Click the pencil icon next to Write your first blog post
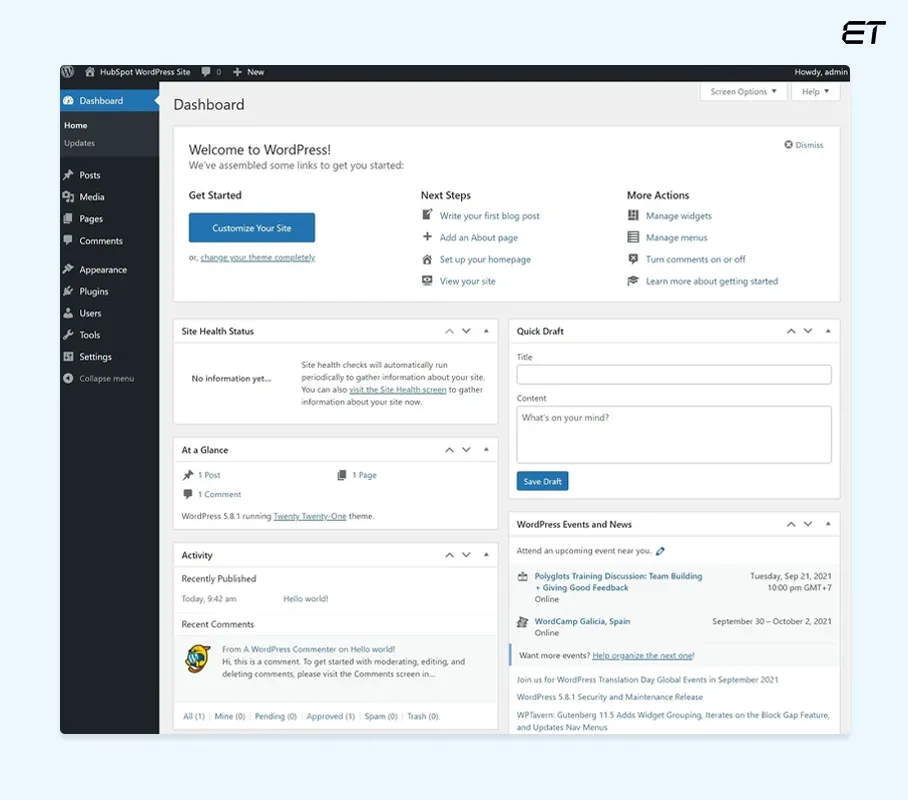The width and height of the screenshot is (908, 800). click(427, 215)
